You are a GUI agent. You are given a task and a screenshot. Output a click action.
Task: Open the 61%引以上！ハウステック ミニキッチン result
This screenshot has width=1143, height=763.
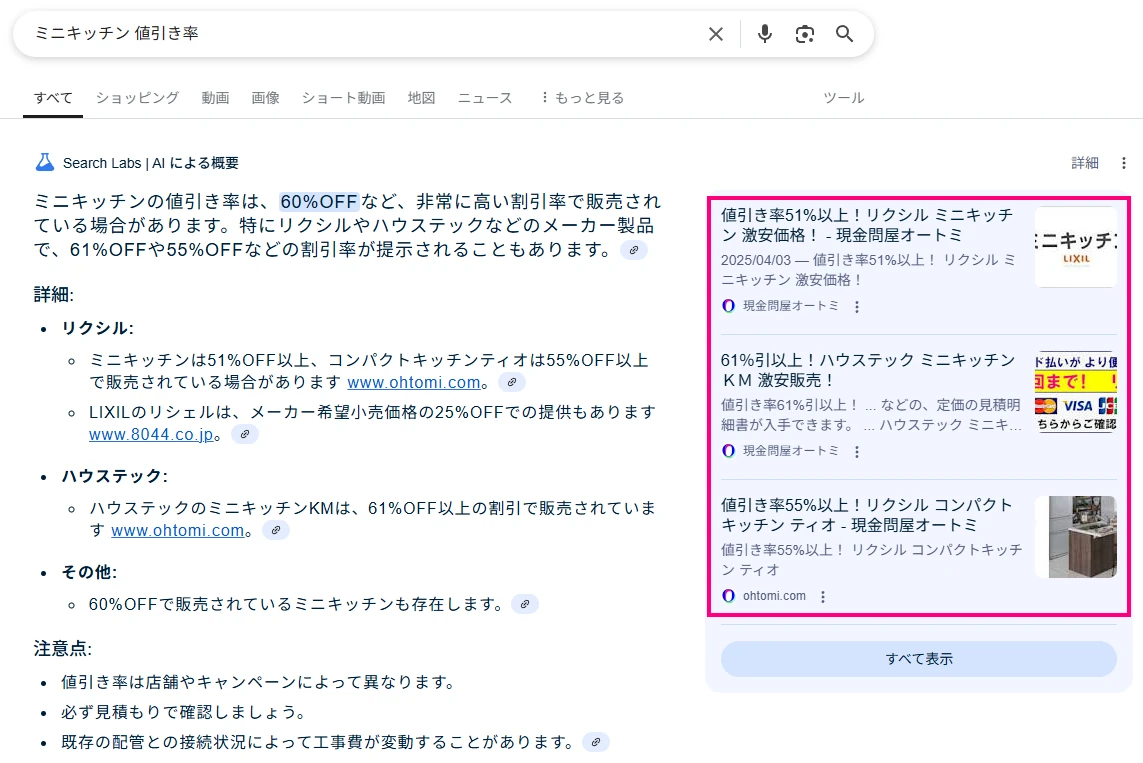coord(867,370)
